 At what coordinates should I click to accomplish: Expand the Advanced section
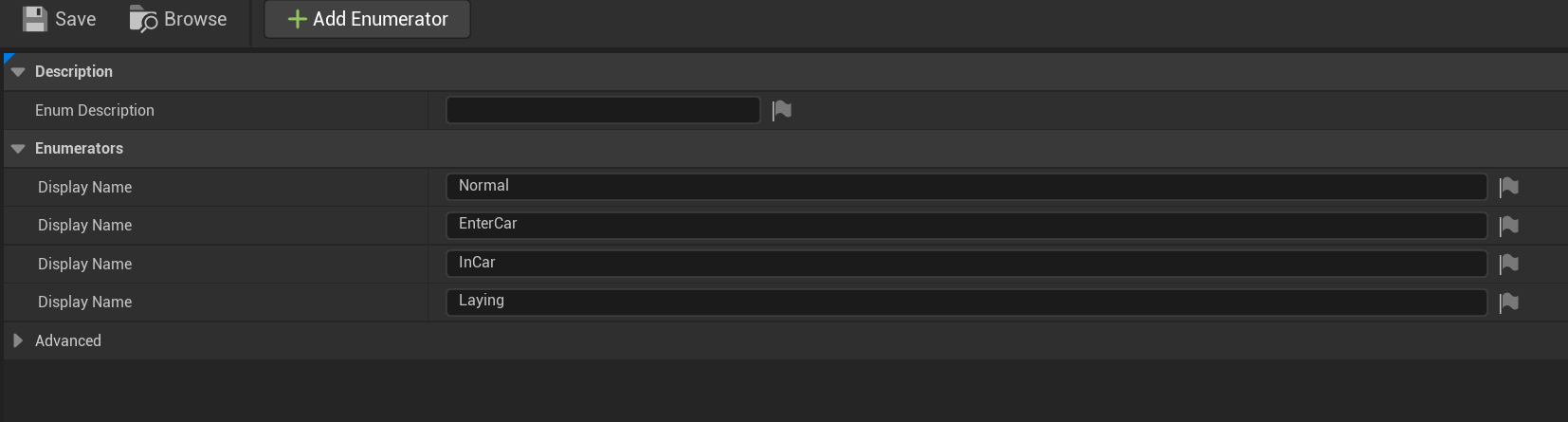18,340
